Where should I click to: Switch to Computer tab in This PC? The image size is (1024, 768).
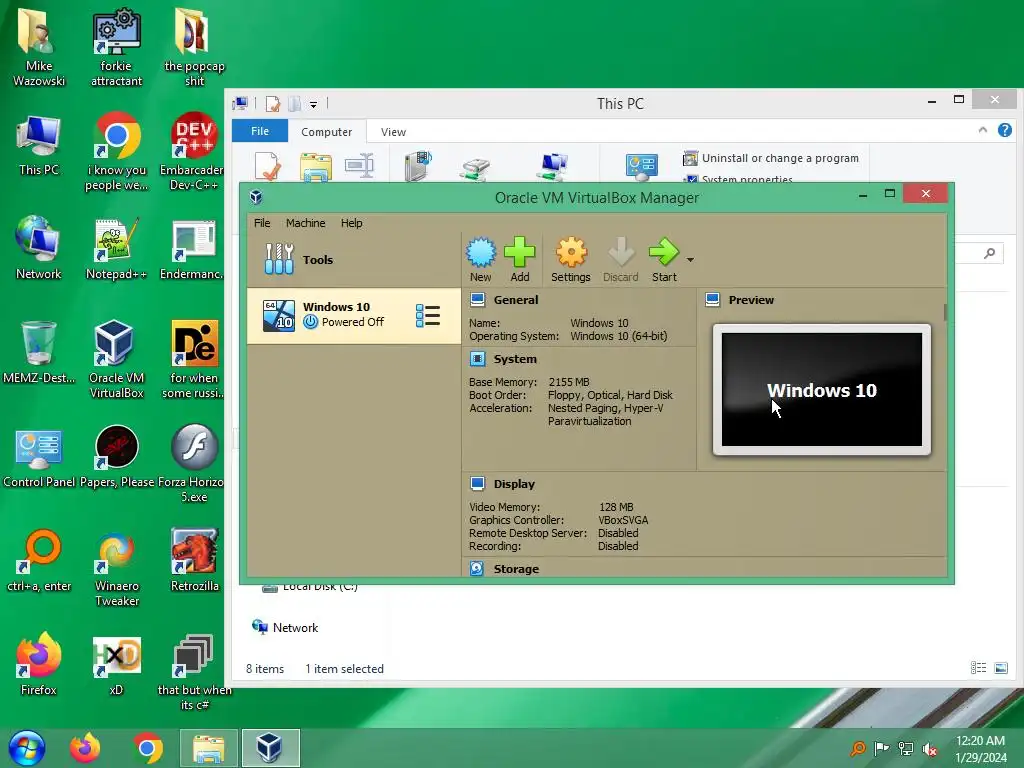pos(327,131)
